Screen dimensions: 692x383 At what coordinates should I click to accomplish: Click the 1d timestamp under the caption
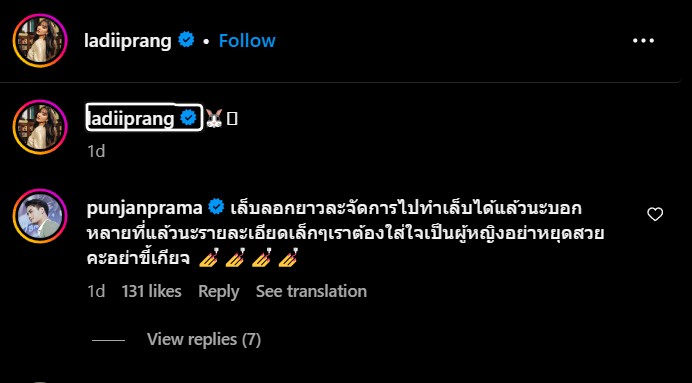pyautogui.click(x=96, y=151)
